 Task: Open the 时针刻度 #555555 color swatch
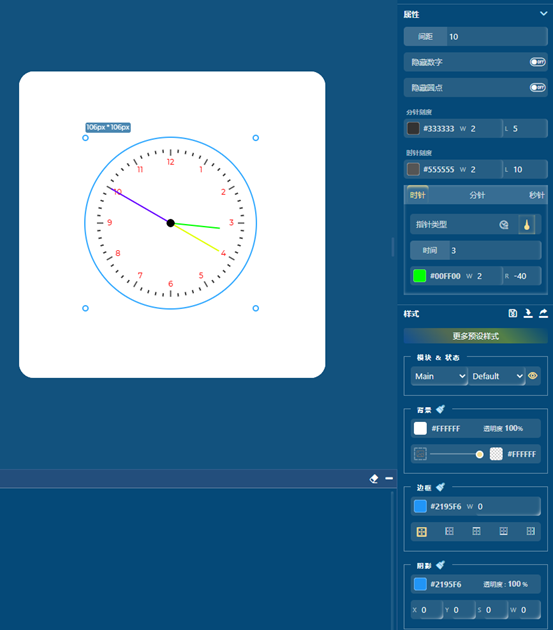[413, 169]
